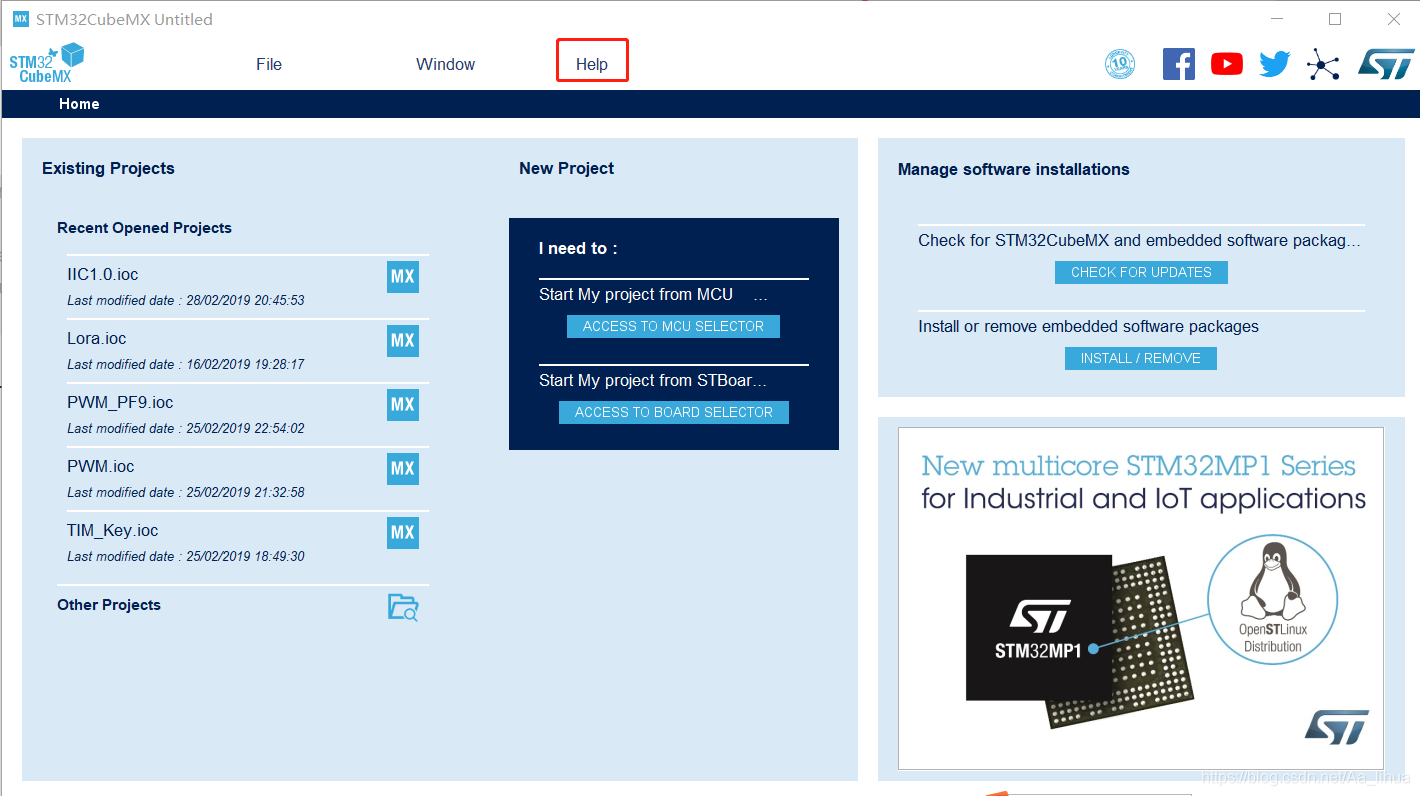Open the Help menu
The height and width of the screenshot is (796, 1420).
click(592, 62)
